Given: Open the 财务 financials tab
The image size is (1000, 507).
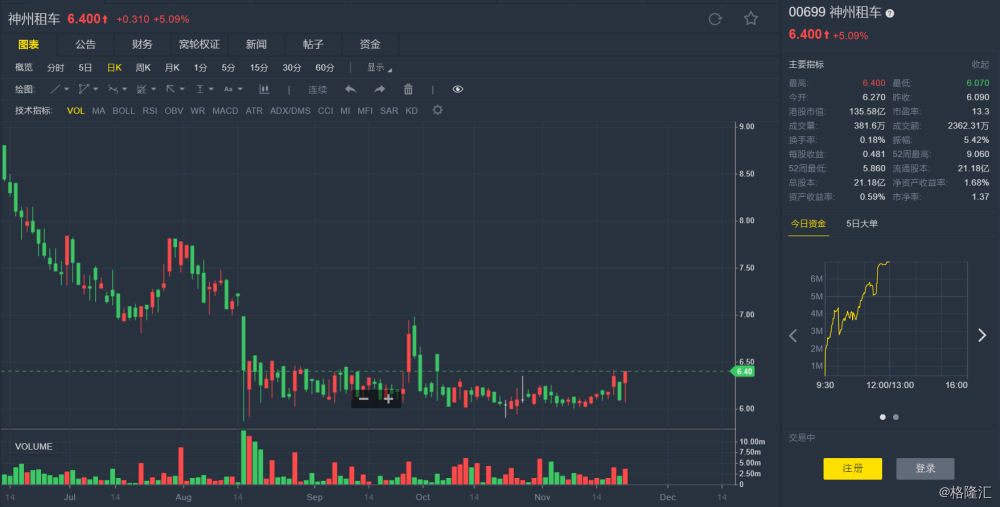Looking at the screenshot, I should tap(142, 44).
